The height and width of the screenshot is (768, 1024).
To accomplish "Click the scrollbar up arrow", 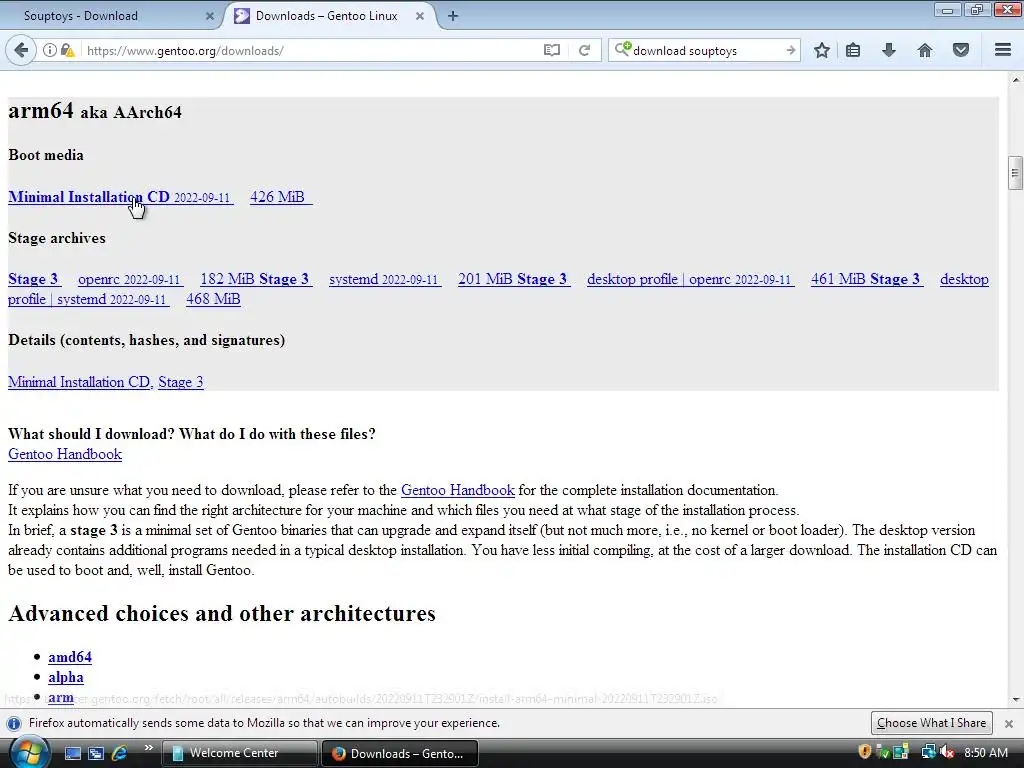I will pyautogui.click(x=1015, y=80).
